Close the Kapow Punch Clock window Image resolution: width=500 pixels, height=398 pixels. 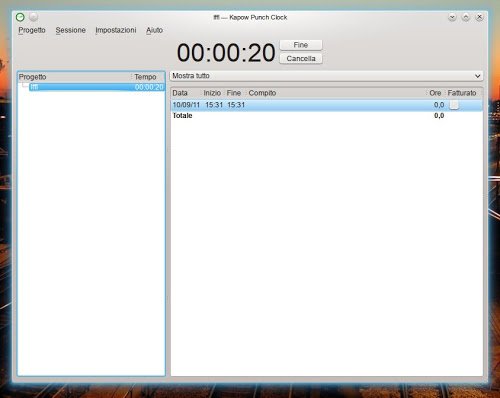pos(479,17)
